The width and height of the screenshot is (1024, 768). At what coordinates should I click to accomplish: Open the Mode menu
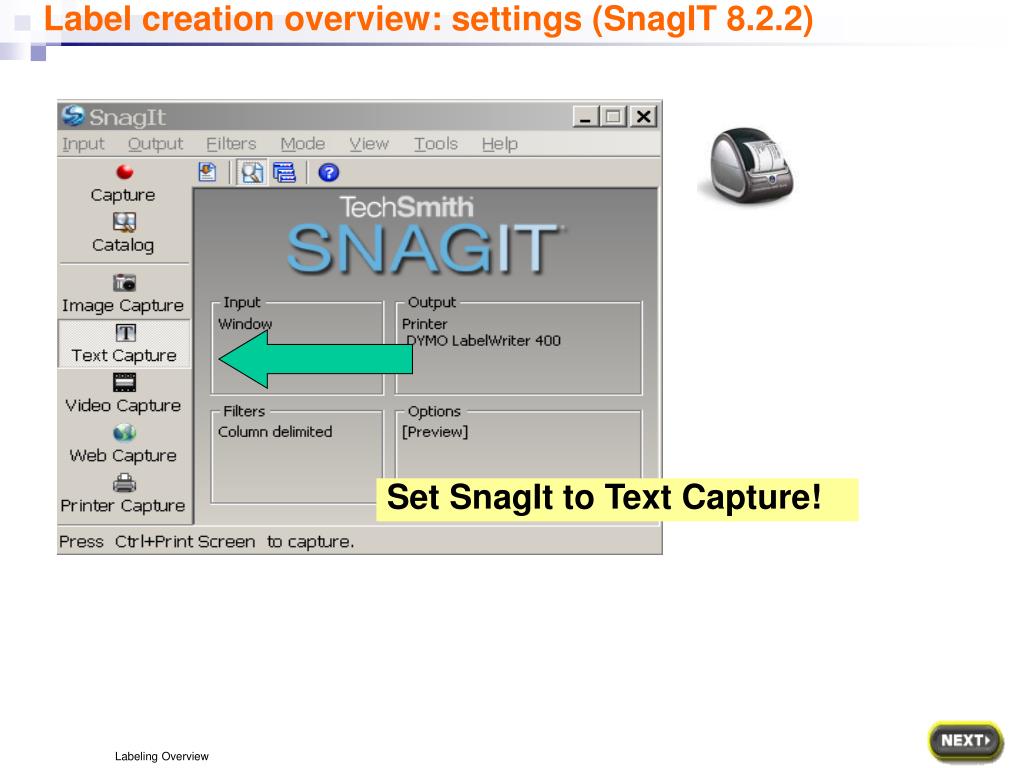[x=303, y=144]
